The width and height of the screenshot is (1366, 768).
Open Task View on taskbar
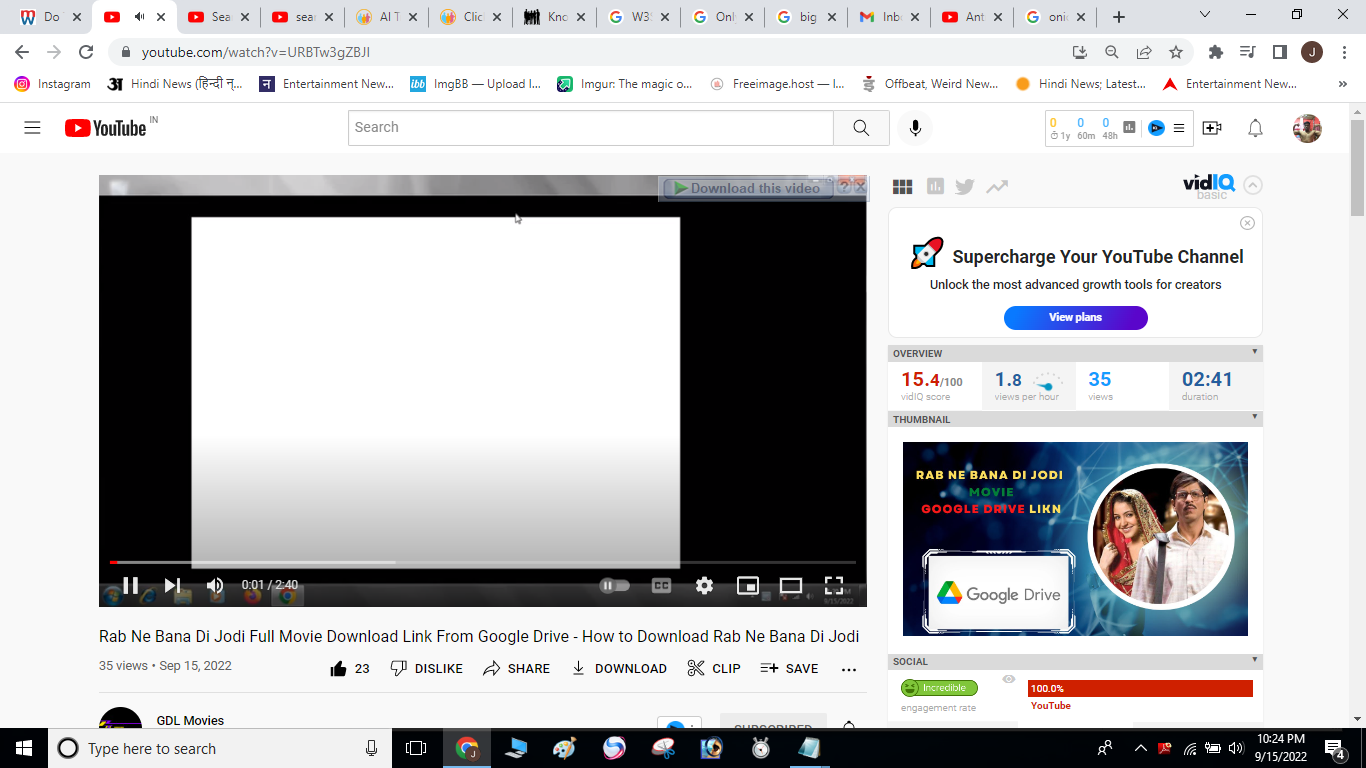click(x=416, y=748)
